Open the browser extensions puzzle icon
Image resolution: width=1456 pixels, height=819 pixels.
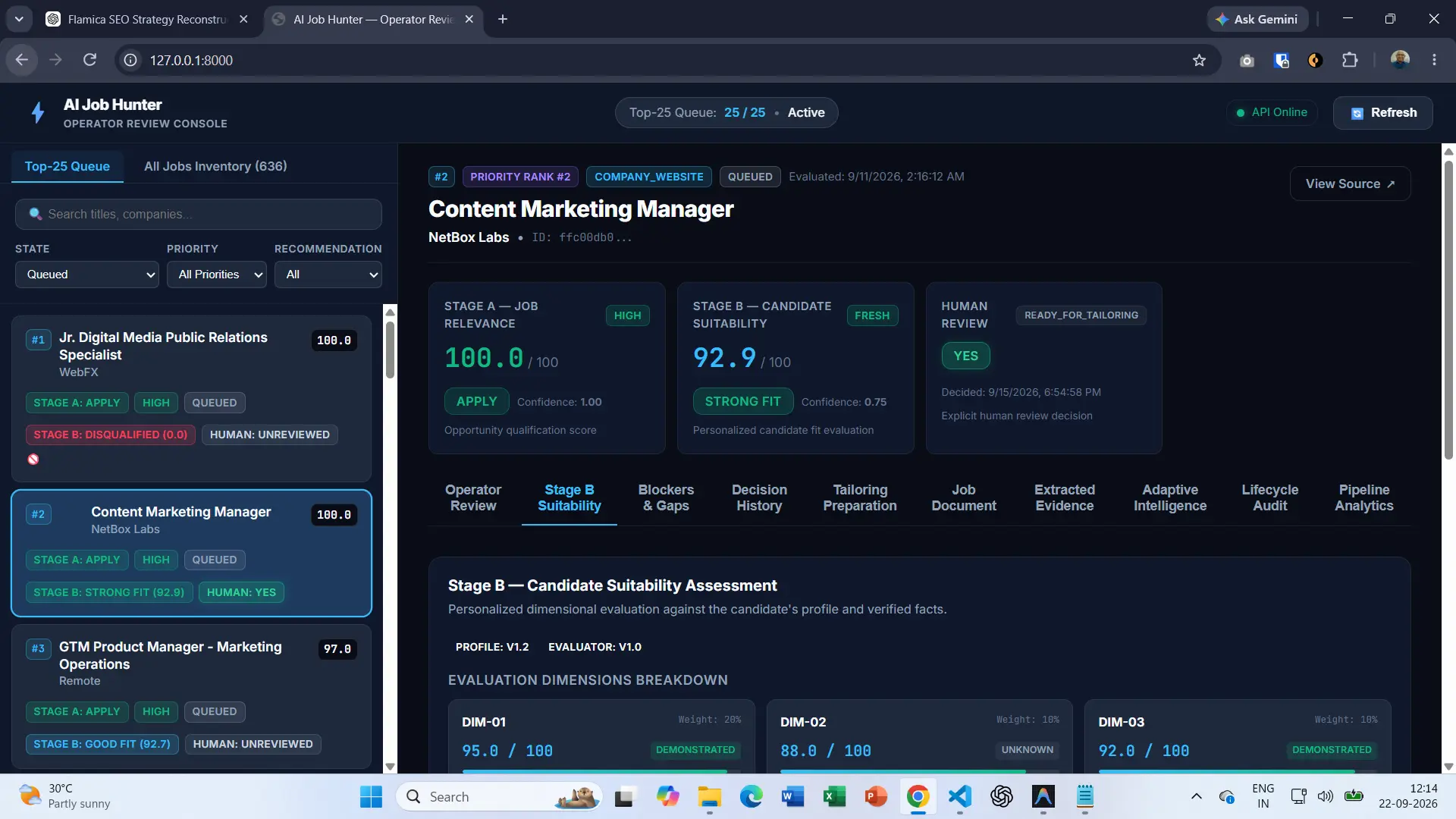(1350, 60)
